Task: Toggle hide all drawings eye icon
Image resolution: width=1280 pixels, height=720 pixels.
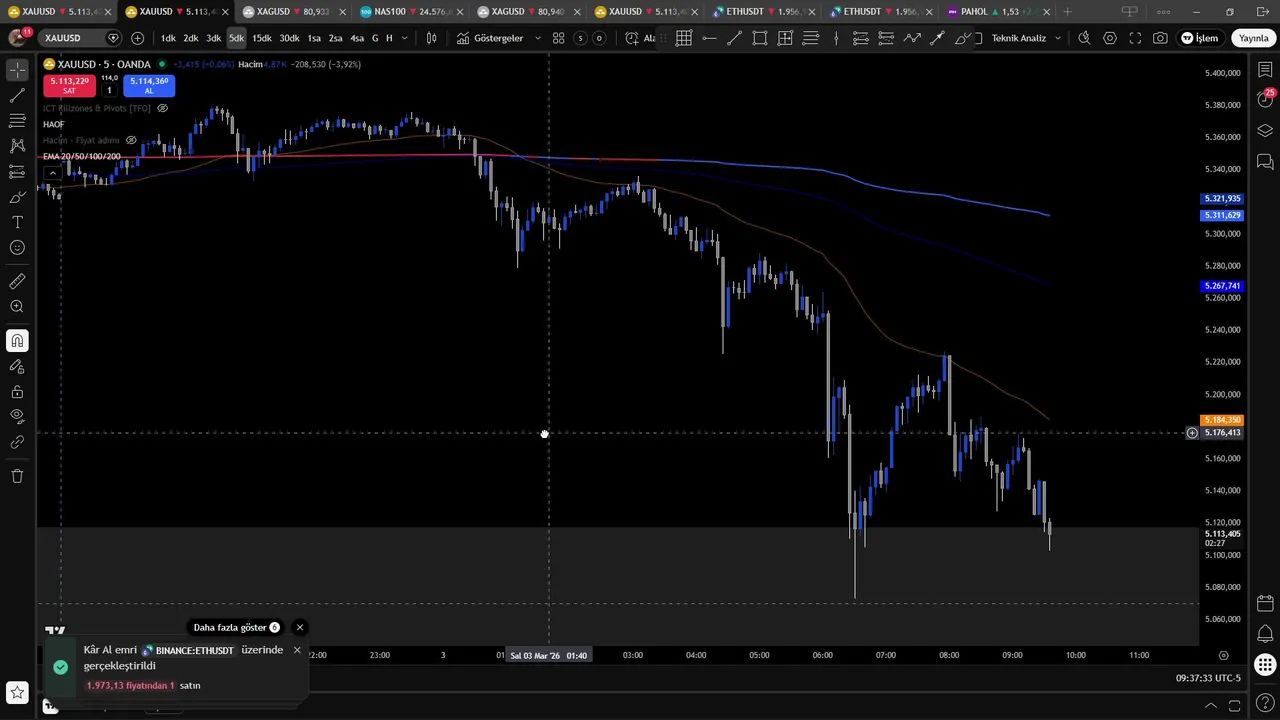Action: [17, 416]
